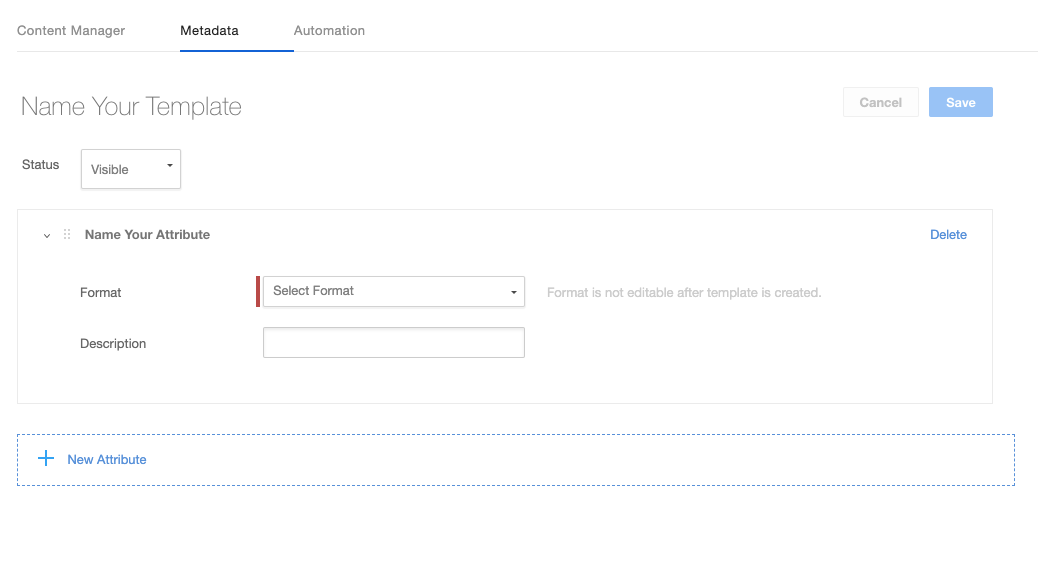Click the Name Your Template title field

point(131,107)
